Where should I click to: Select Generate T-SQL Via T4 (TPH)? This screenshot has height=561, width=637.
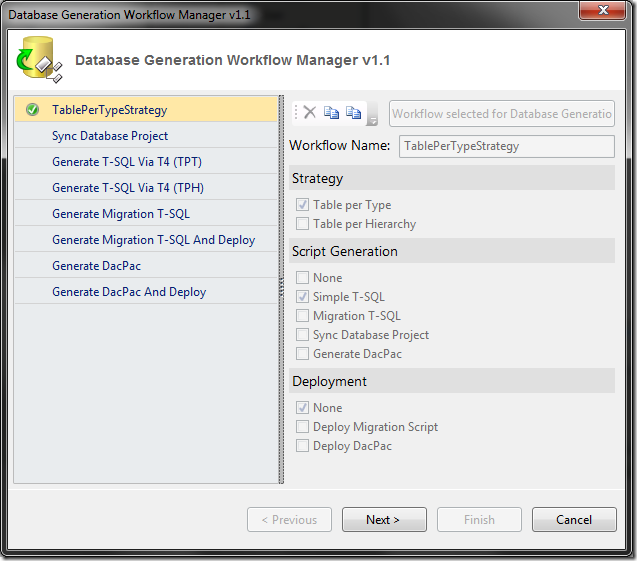click(146, 188)
